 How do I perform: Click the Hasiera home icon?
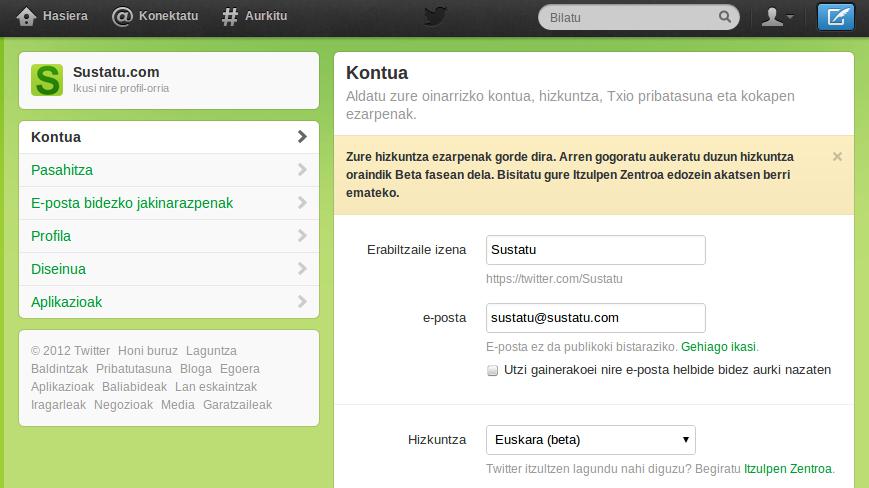click(x=27, y=17)
